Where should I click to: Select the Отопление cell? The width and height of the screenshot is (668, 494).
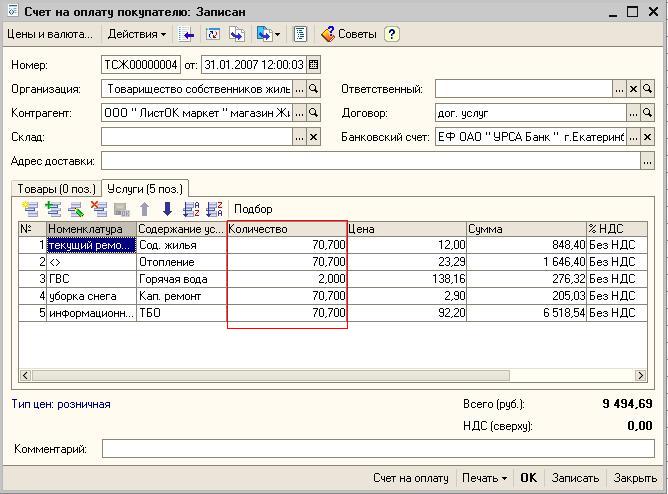pyautogui.click(x=181, y=262)
